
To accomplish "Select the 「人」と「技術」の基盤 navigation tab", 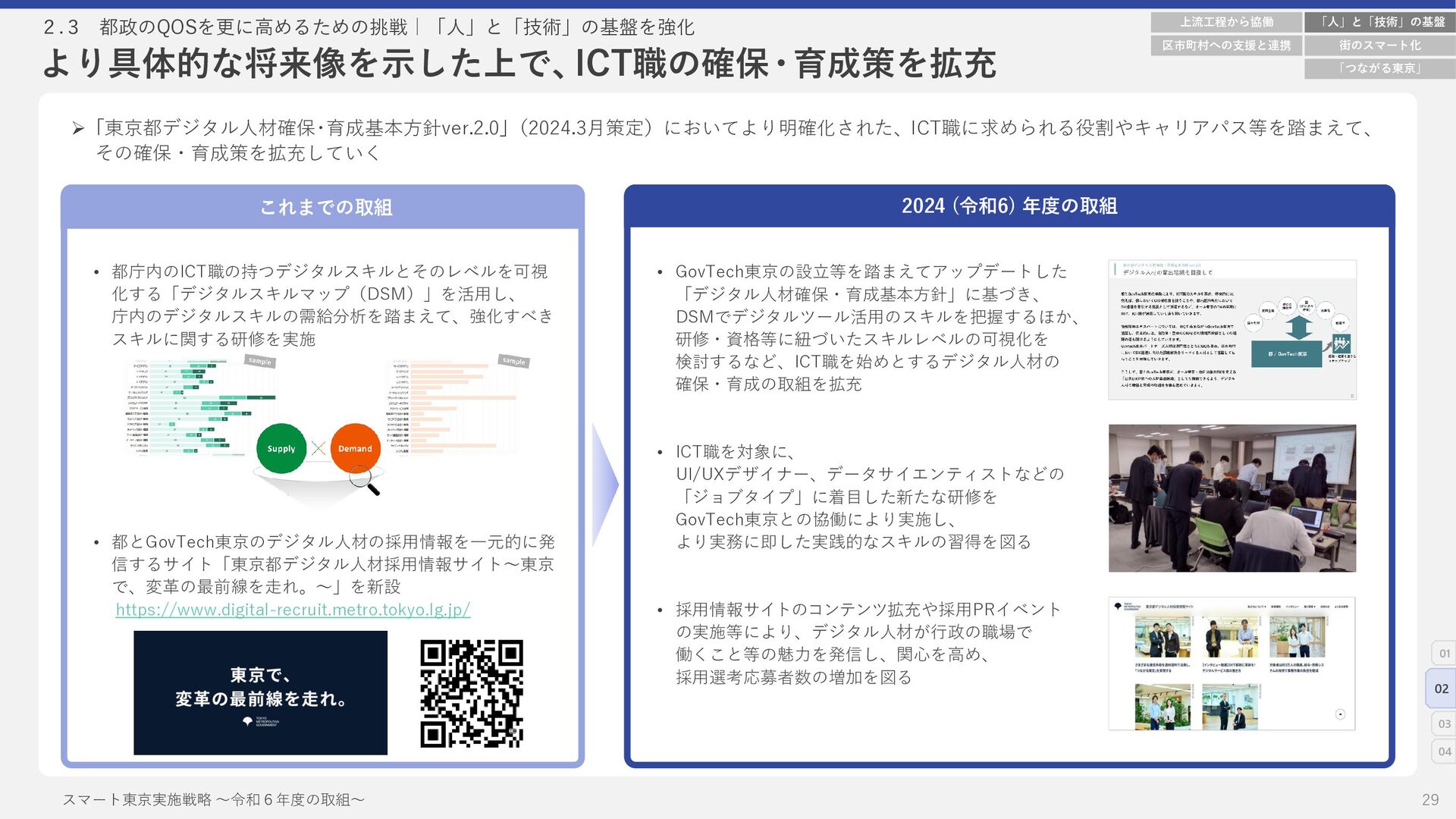I will [x=1379, y=22].
